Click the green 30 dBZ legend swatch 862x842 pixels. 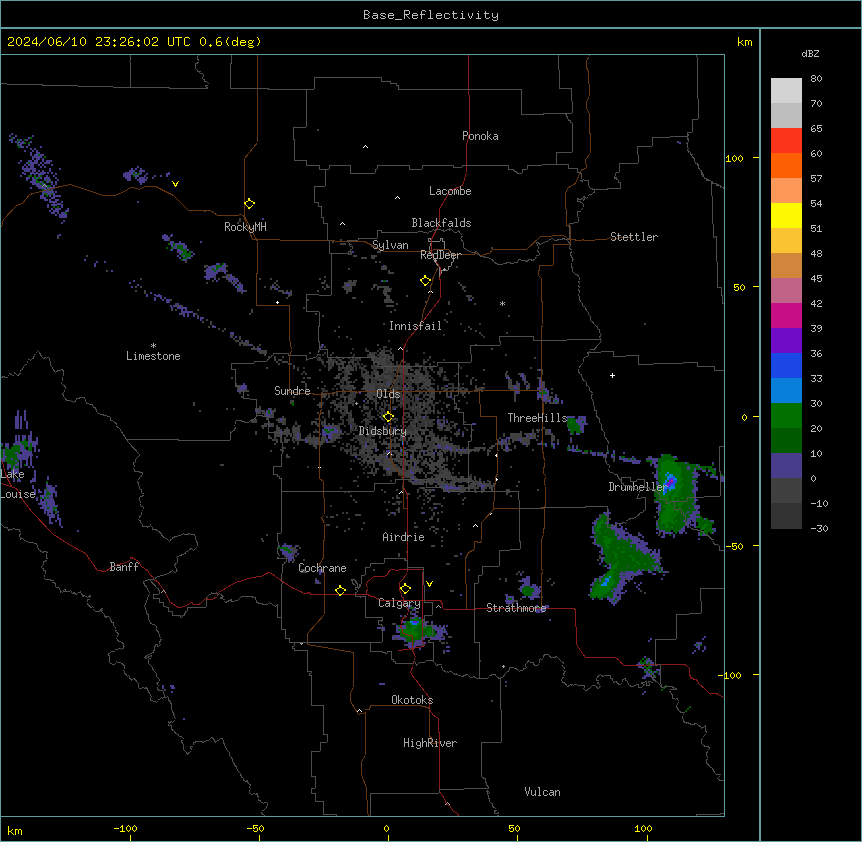pyautogui.click(x=786, y=416)
